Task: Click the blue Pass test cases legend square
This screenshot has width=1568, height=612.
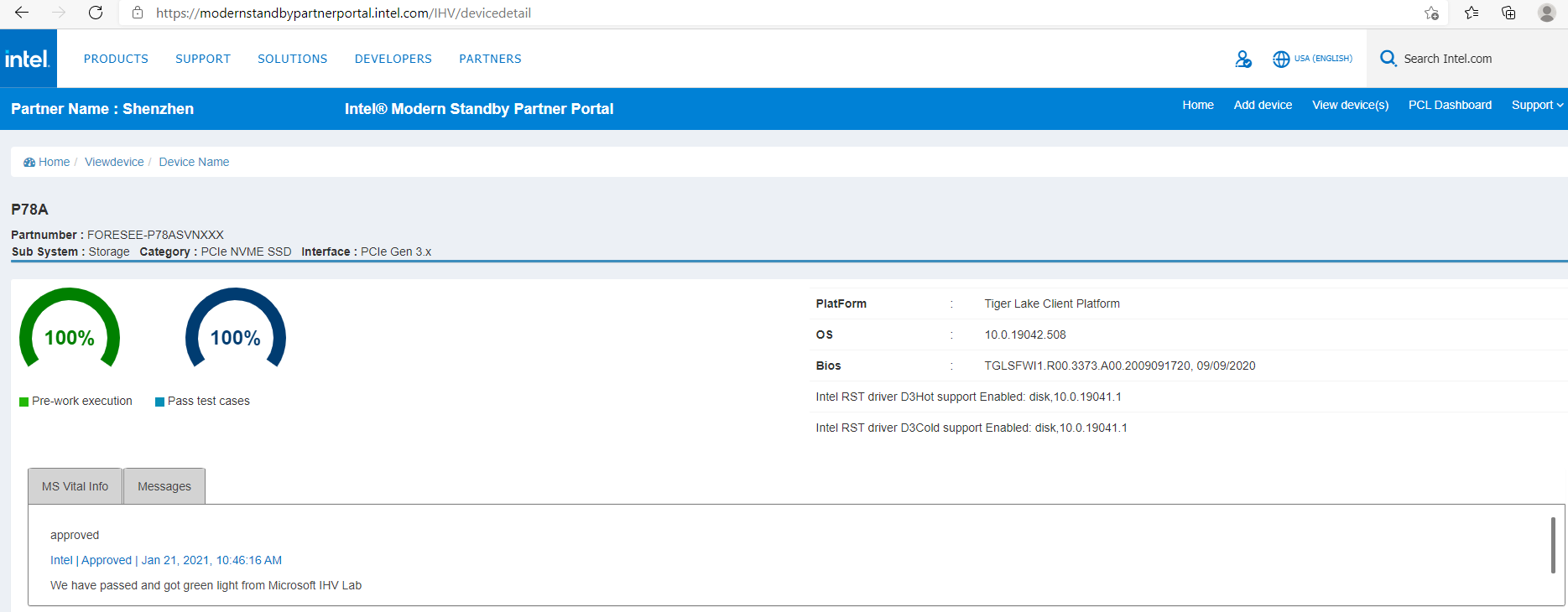Action: (159, 402)
